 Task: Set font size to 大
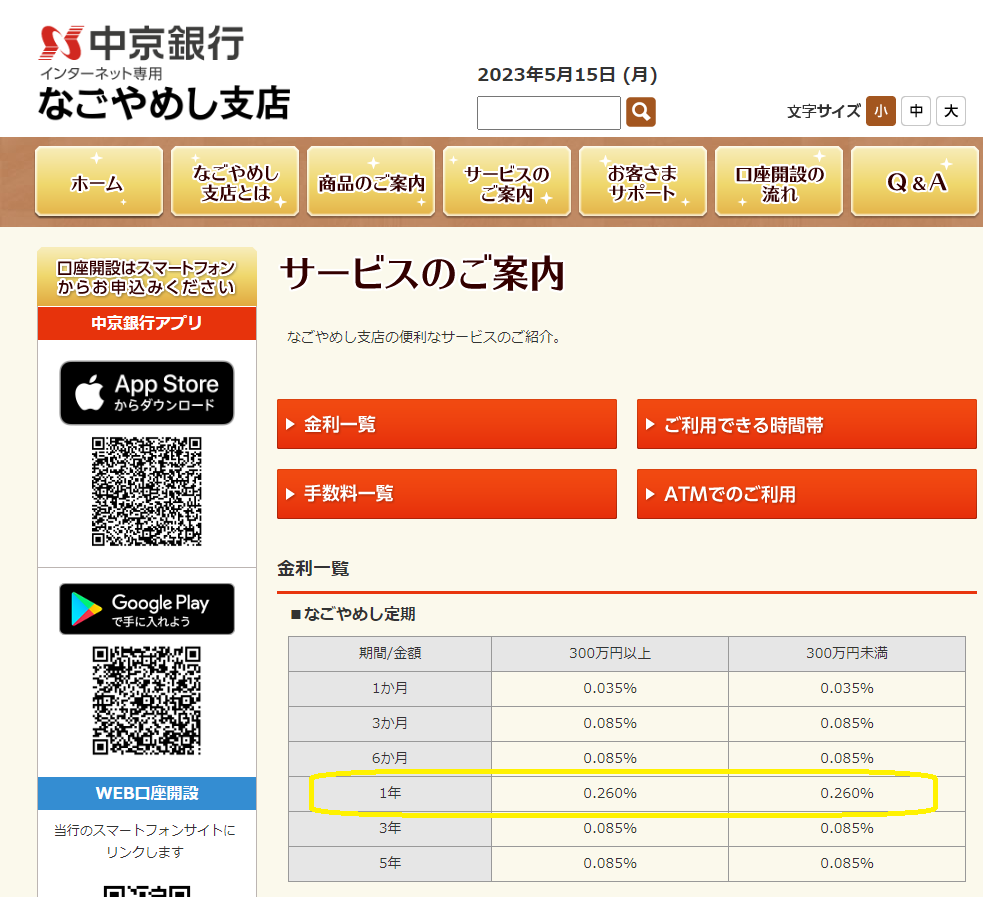(951, 111)
